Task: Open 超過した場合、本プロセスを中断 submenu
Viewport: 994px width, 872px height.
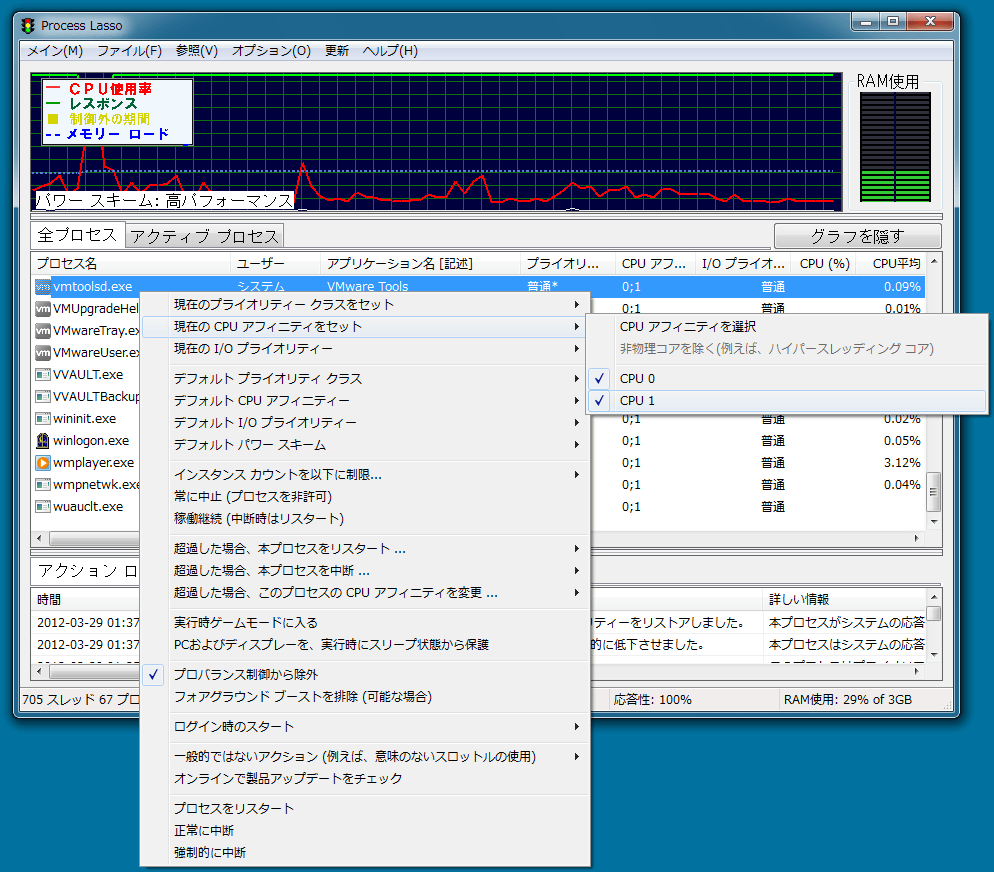Action: 366,570
